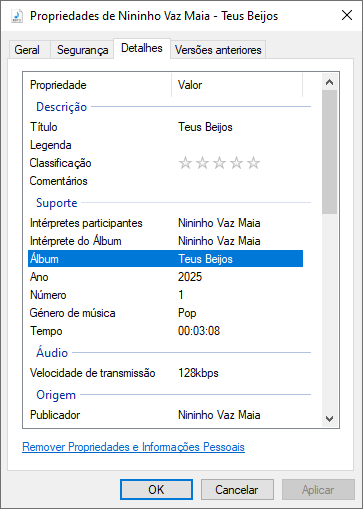Image resolution: width=363 pixels, height=509 pixels.
Task: Click the empty Comentários value field
Action: tap(240, 181)
